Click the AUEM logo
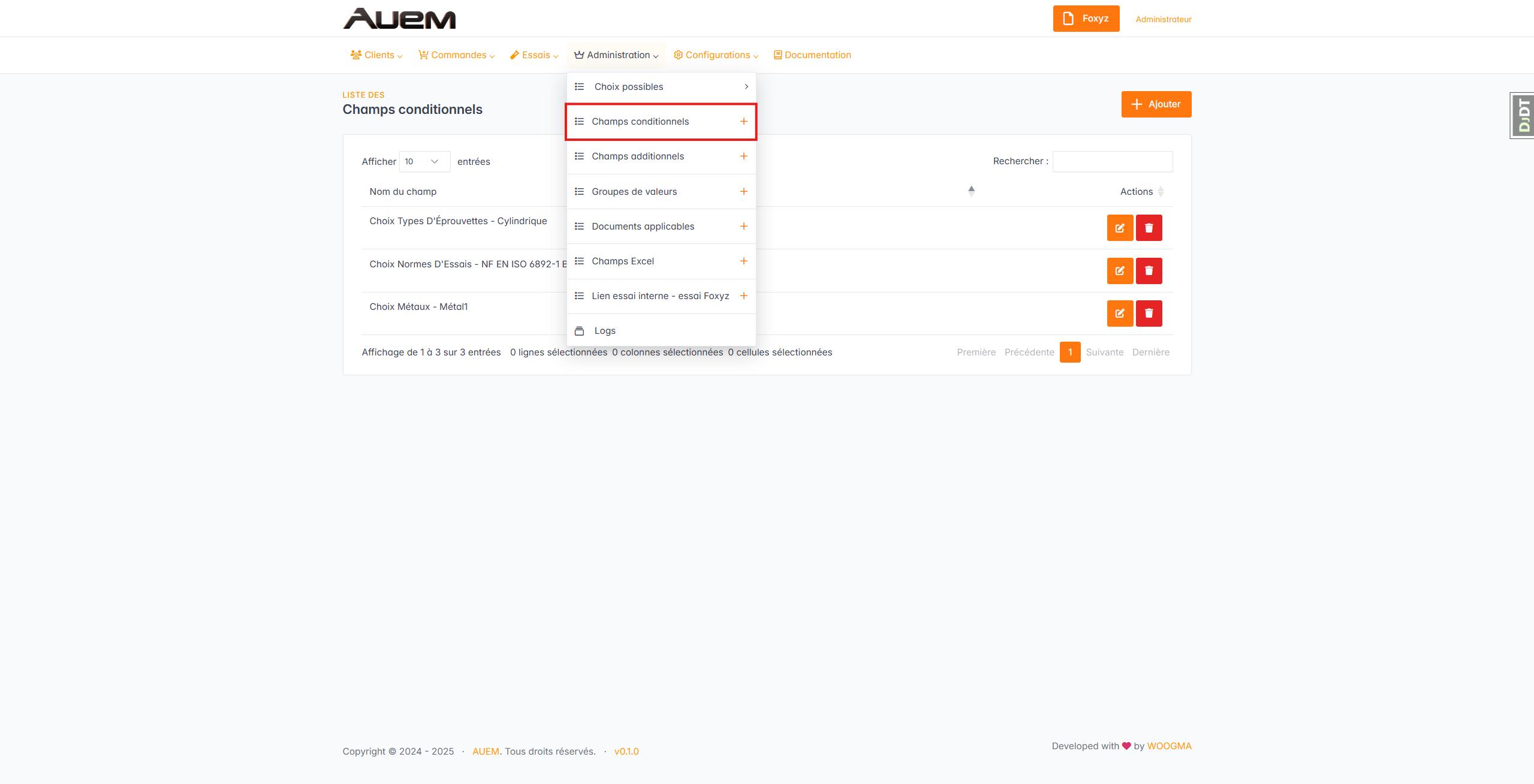 click(399, 19)
